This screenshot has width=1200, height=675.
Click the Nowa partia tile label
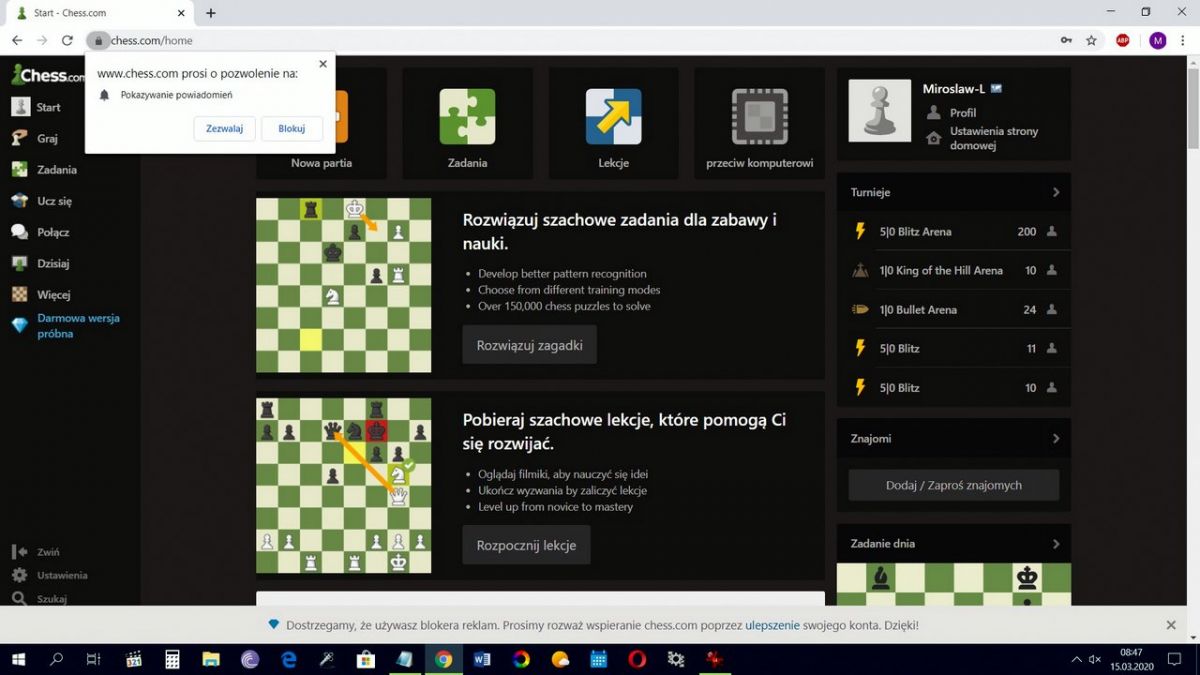pyautogui.click(x=322, y=163)
